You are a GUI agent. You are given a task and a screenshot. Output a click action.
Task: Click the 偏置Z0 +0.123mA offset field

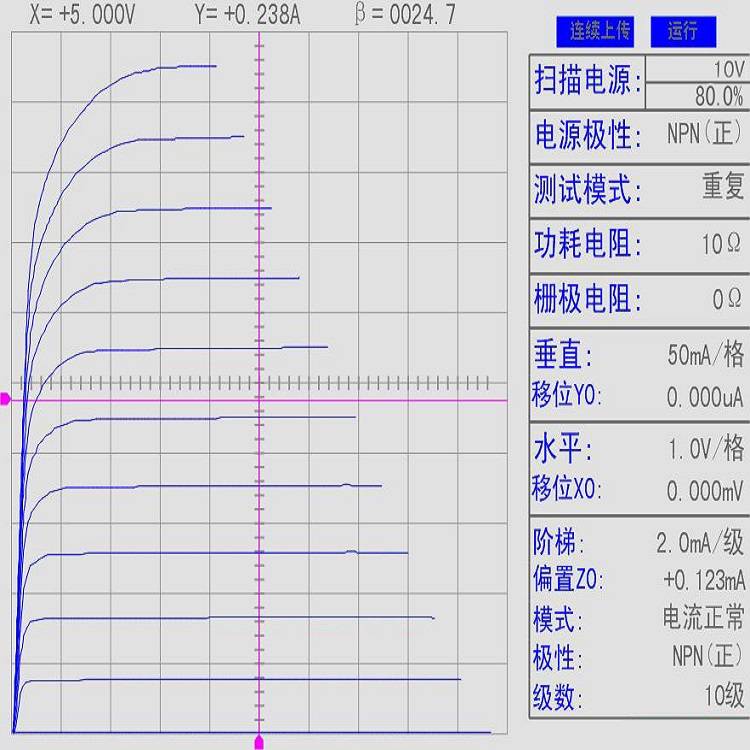click(x=703, y=580)
